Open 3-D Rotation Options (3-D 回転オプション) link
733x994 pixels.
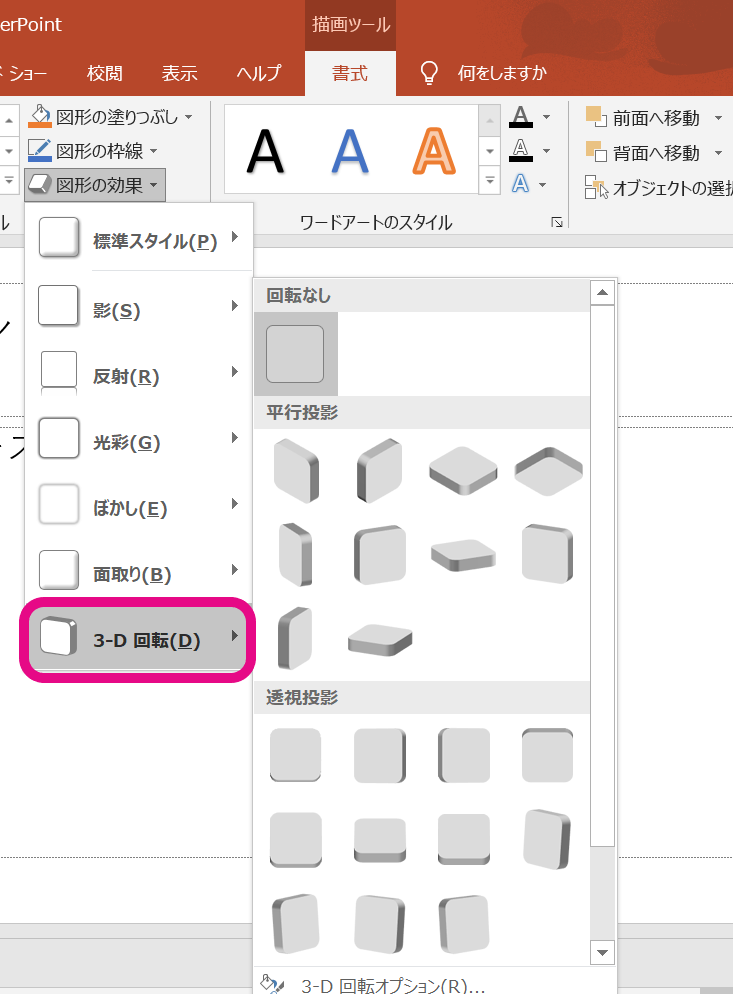[x=392, y=985]
